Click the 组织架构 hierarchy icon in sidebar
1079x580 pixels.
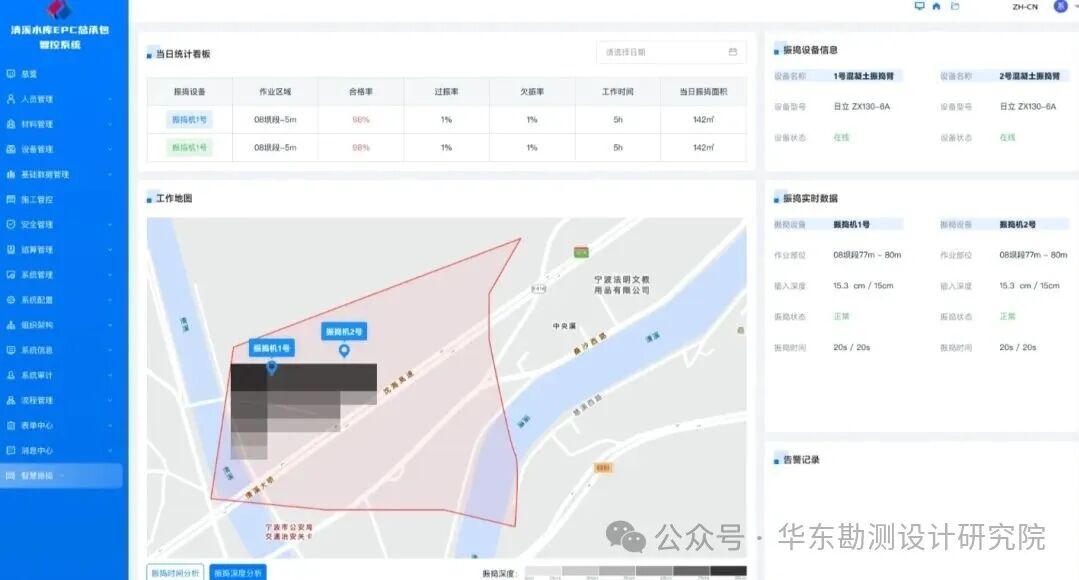coord(10,325)
